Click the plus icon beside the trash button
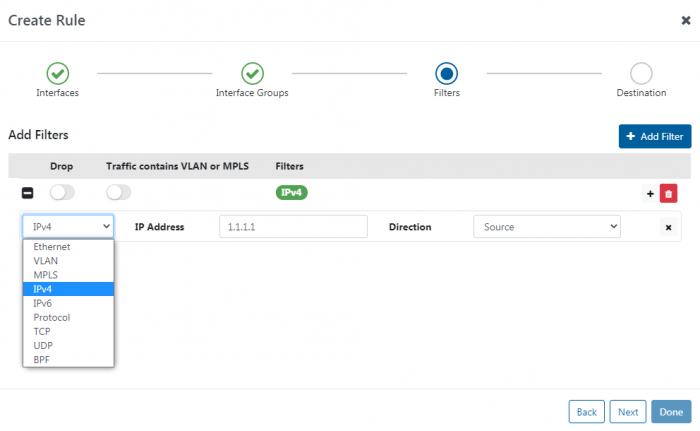700x431 pixels. [650, 193]
